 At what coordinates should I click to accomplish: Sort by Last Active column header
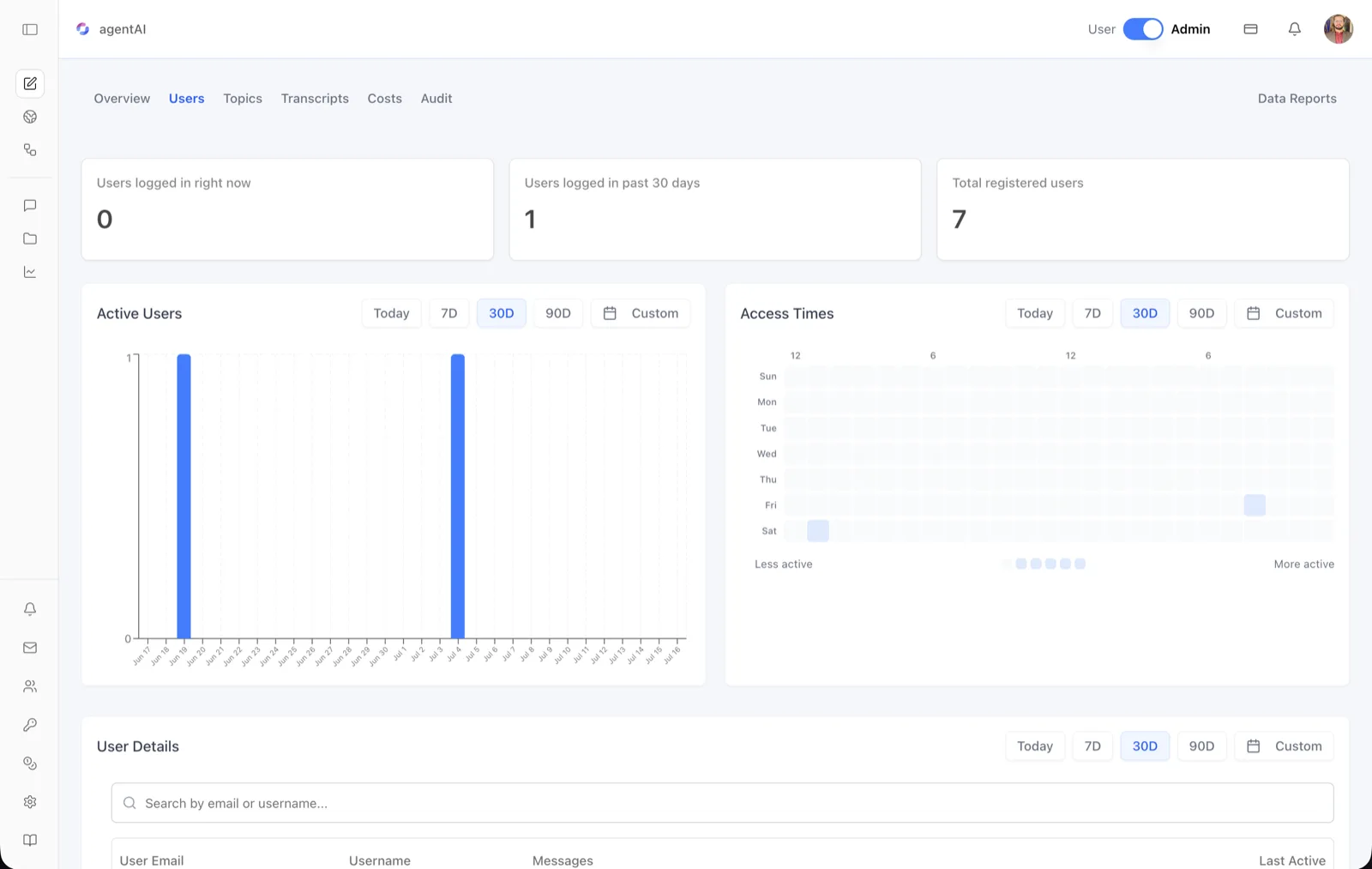tap(1292, 860)
